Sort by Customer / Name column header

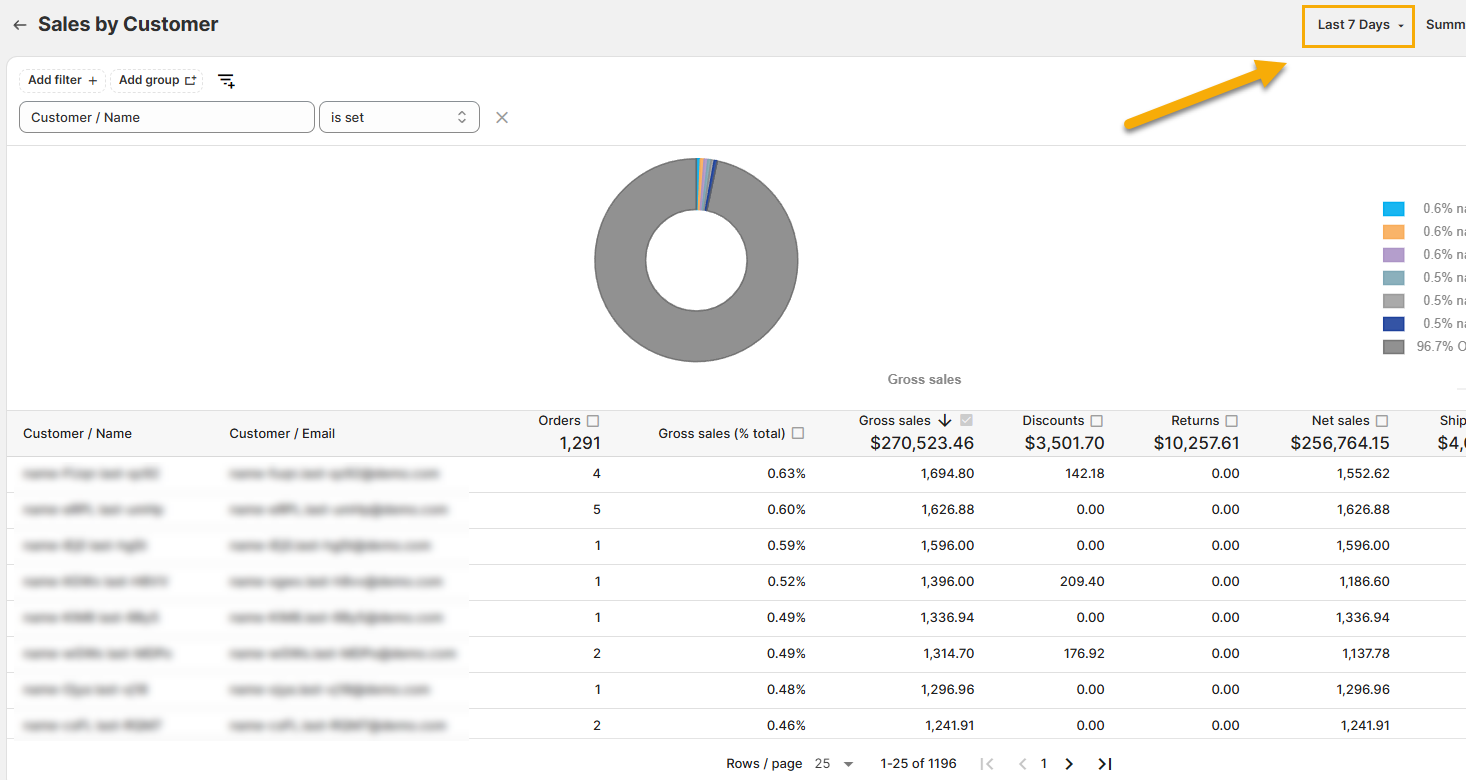point(78,433)
